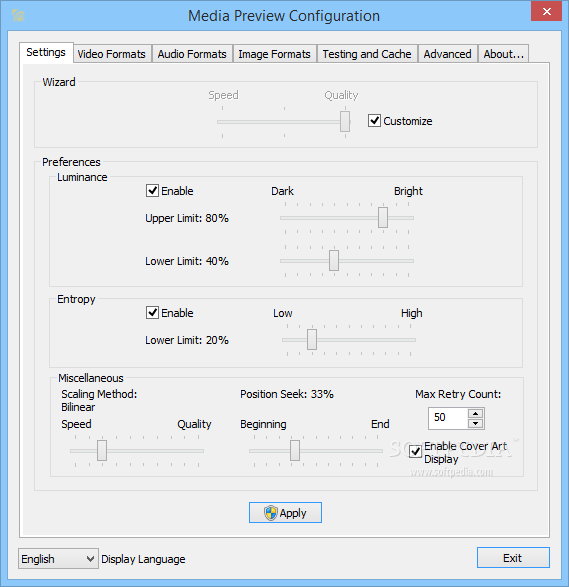
Task: Click the Max Retry Count value field
Action: coord(448,418)
